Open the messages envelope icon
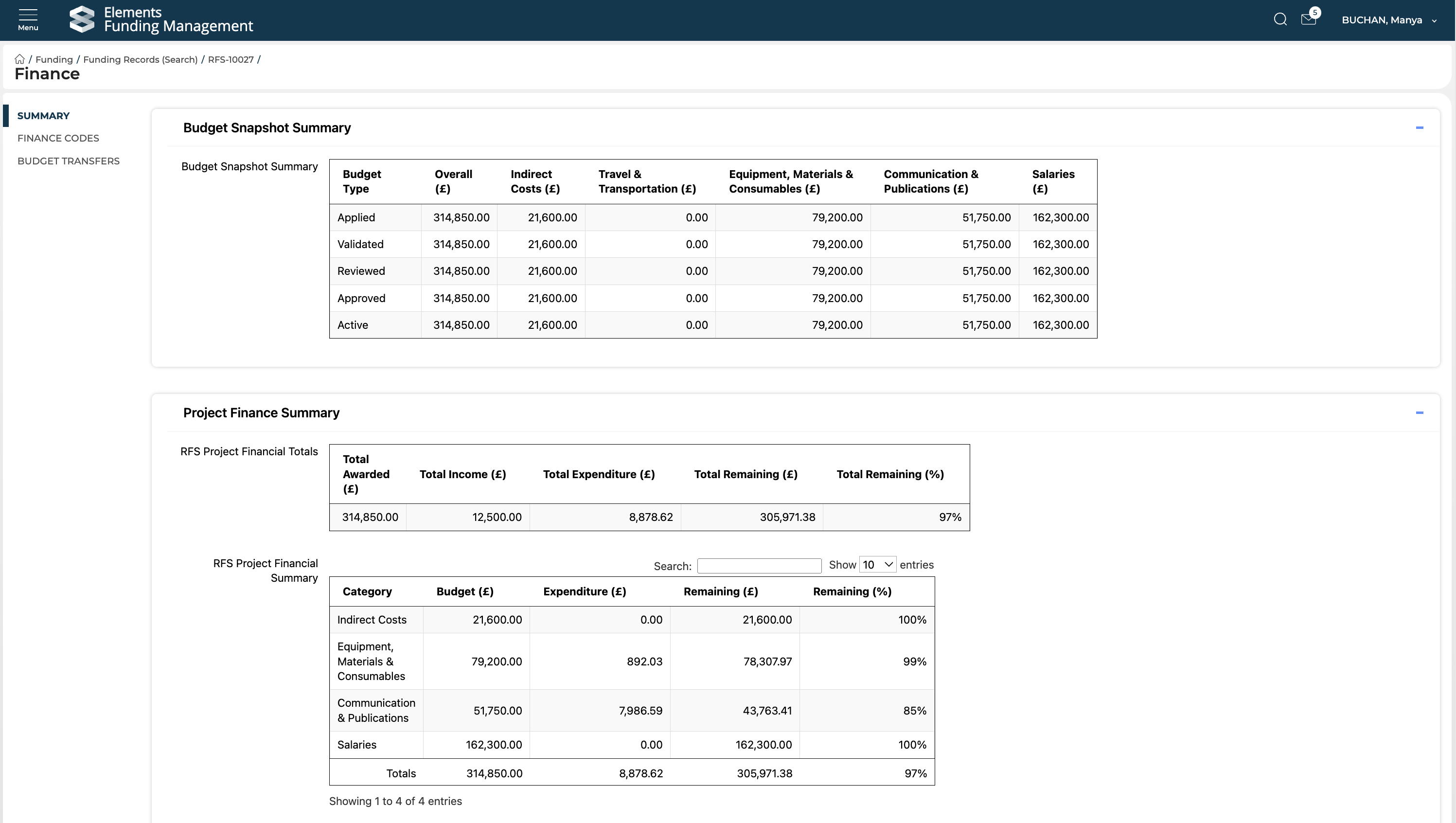Image resolution: width=1456 pixels, height=823 pixels. 1309,20
